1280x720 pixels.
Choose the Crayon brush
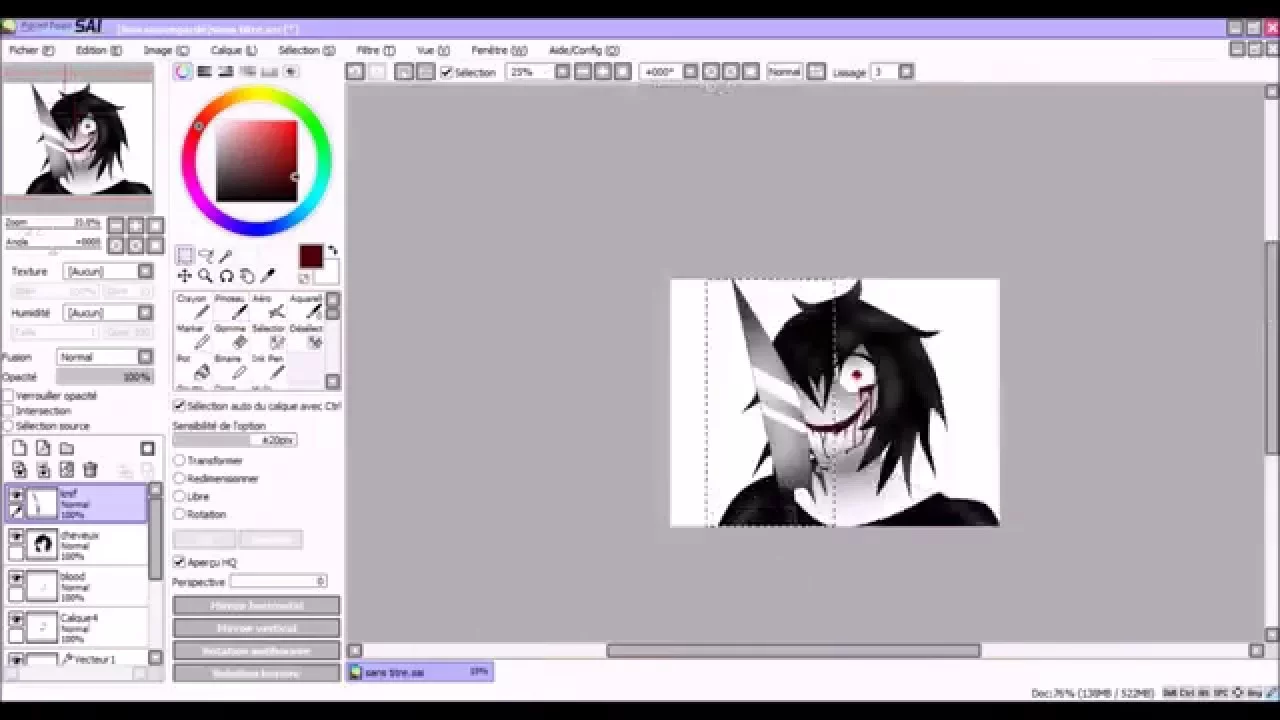(192, 306)
